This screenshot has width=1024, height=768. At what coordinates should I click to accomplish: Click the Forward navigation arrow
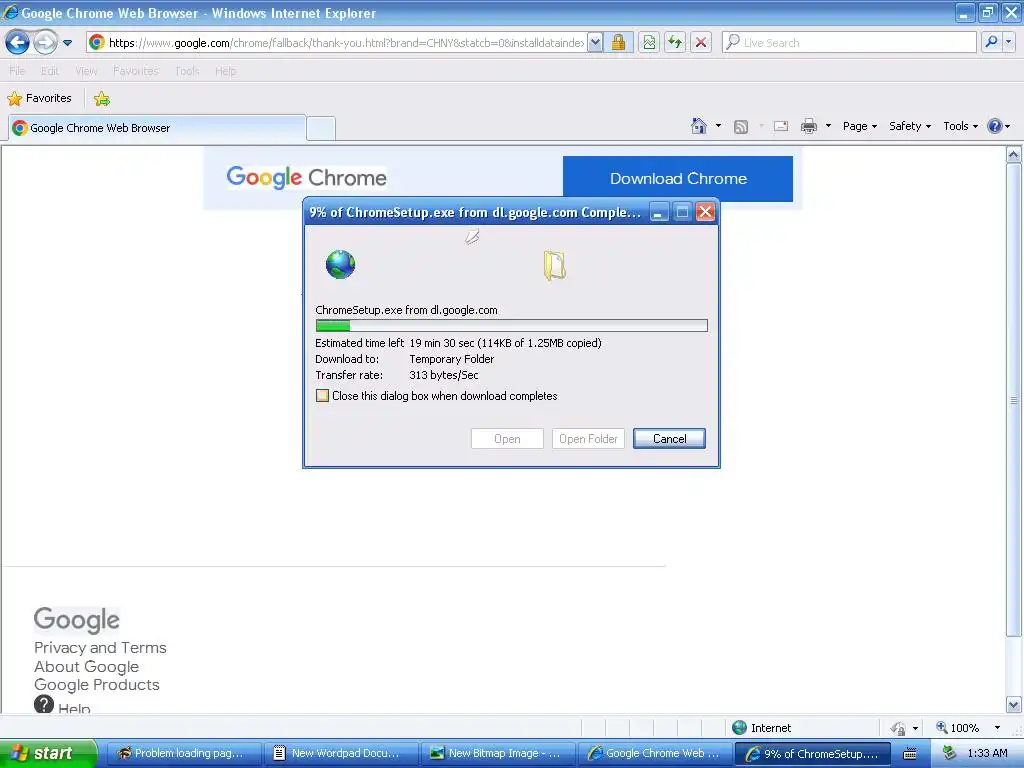click(x=45, y=43)
